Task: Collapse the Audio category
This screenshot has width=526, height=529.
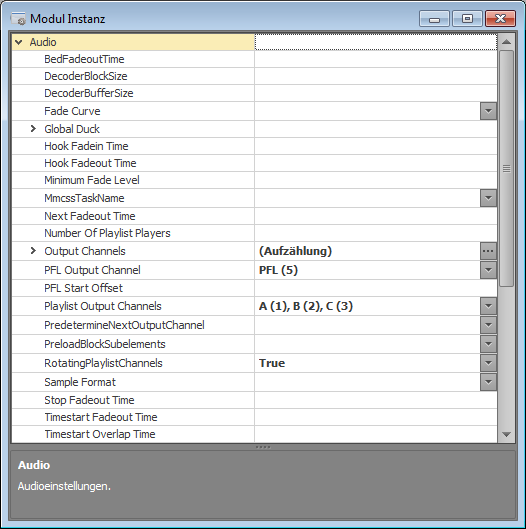Action: [x=19, y=42]
